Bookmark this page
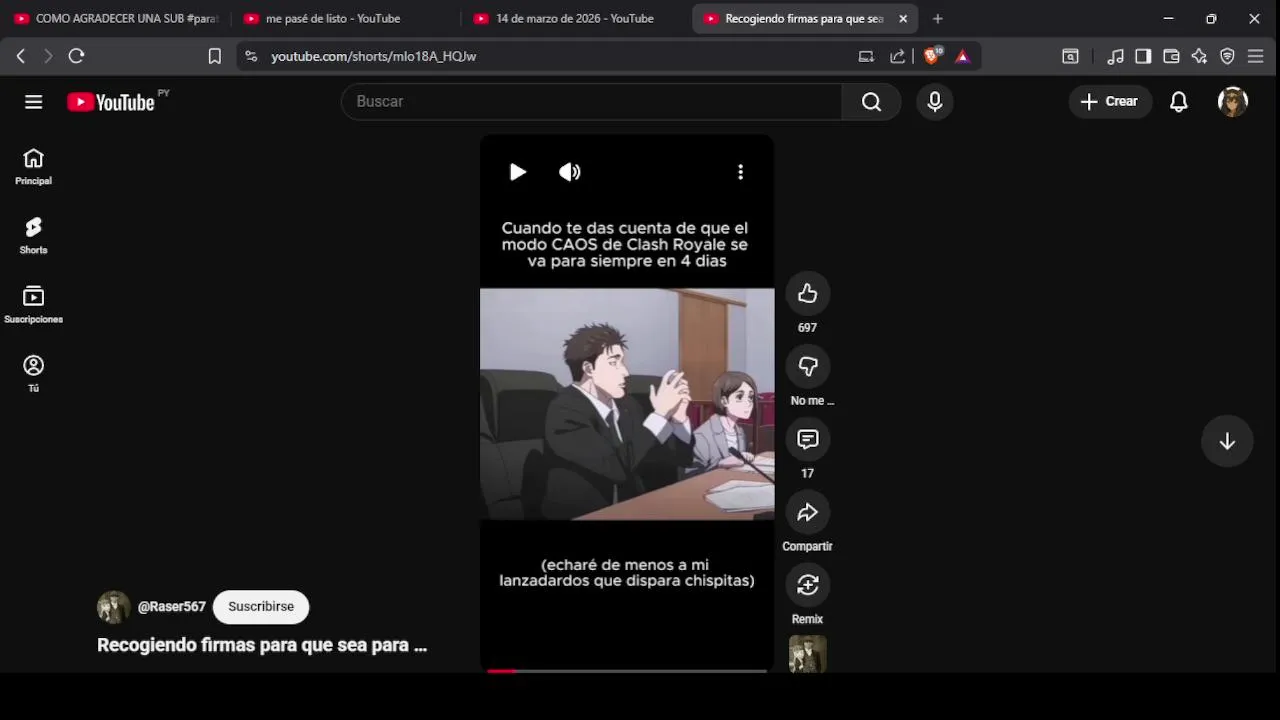 [x=214, y=57]
